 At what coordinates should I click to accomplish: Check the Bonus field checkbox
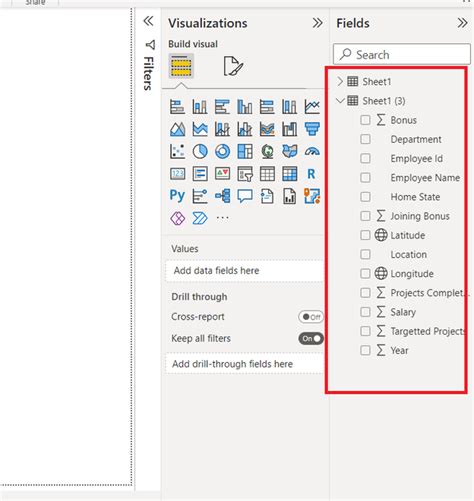tap(365, 120)
